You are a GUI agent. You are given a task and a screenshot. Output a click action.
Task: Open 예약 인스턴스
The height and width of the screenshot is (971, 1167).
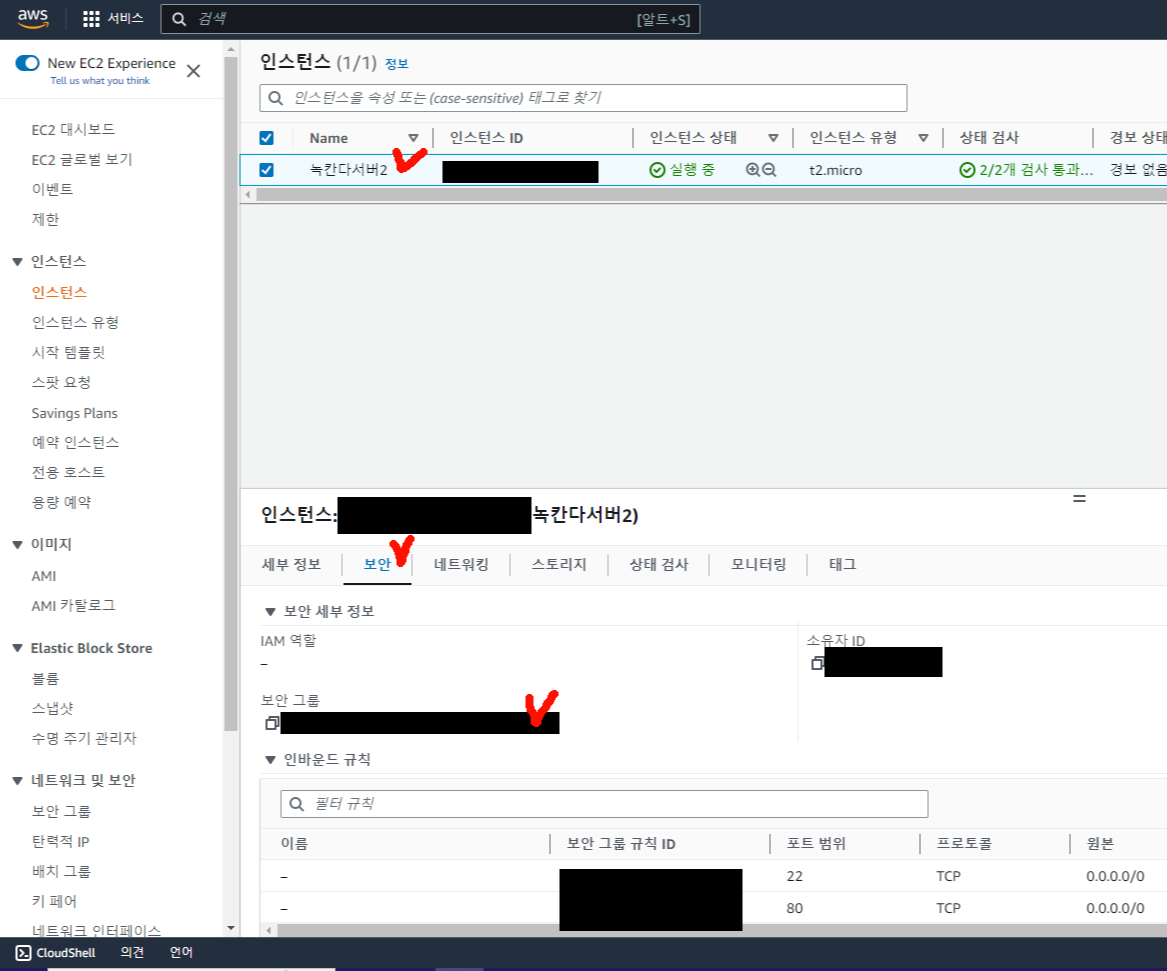click(x=75, y=442)
